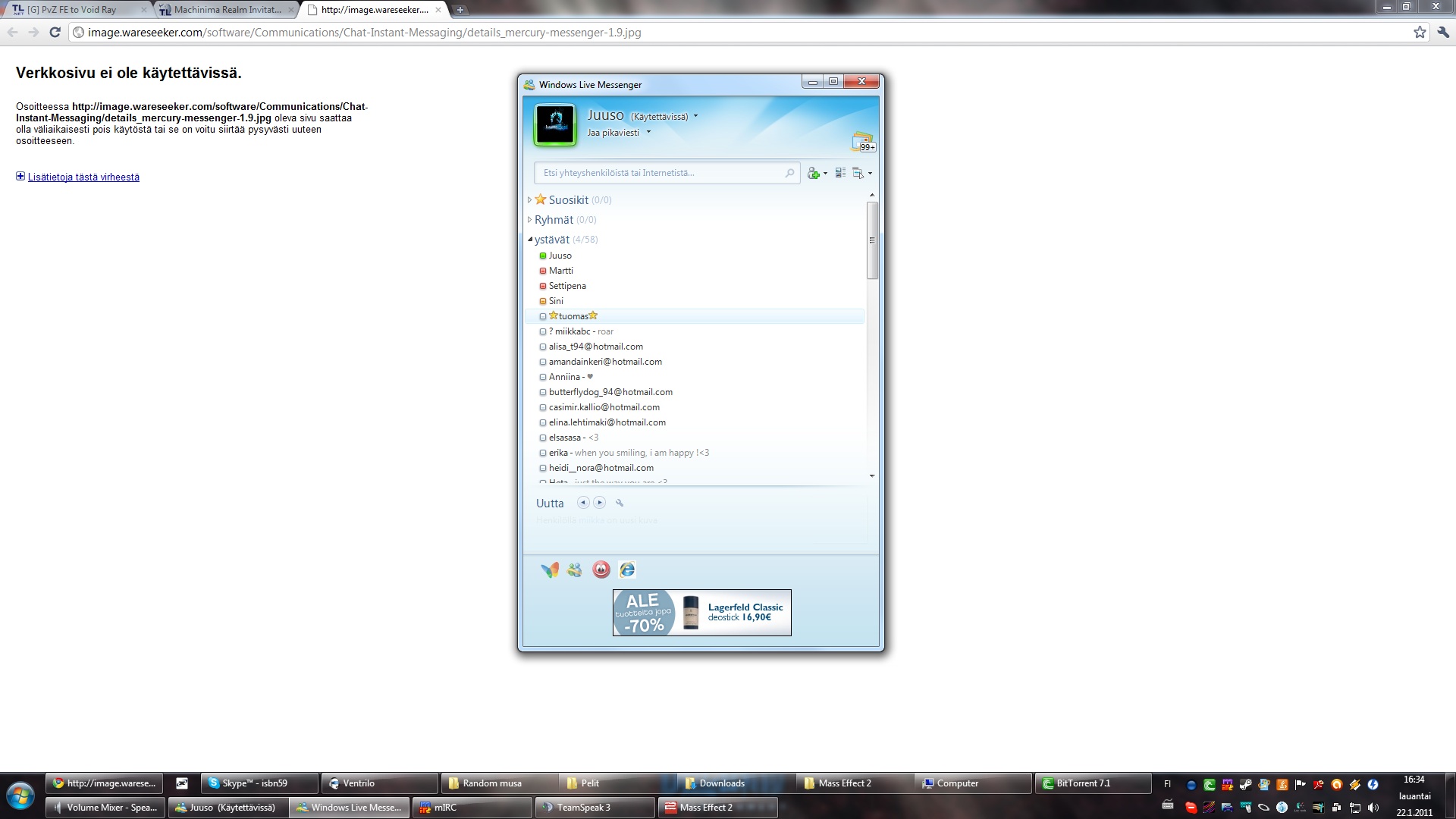Go back using the browser back arrow
The height and width of the screenshot is (819, 1456).
pos(12,33)
